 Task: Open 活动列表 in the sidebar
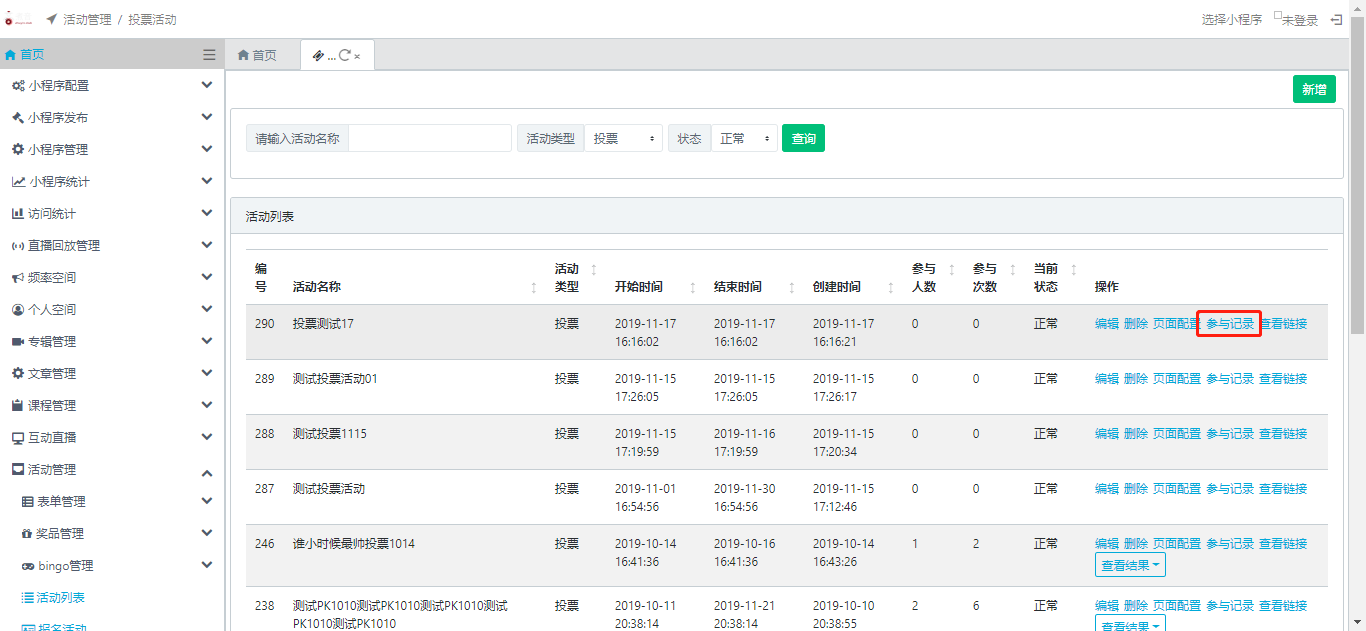click(60, 598)
